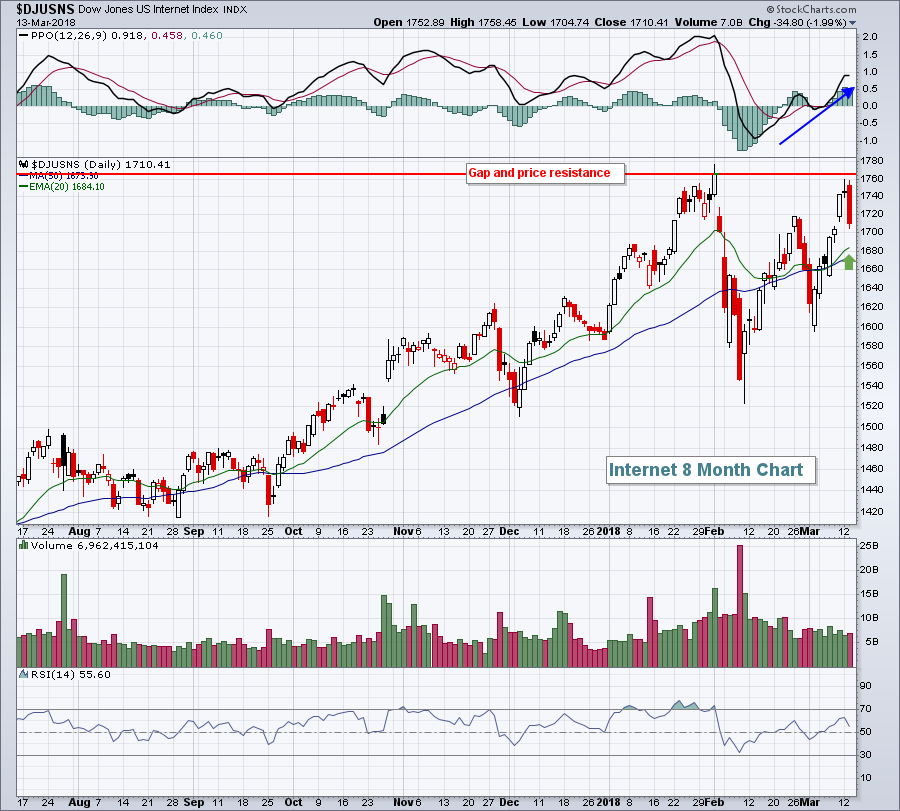Click the 'Gap and price resistance' annotation box
The height and width of the screenshot is (811, 900).
pyautogui.click(x=545, y=173)
